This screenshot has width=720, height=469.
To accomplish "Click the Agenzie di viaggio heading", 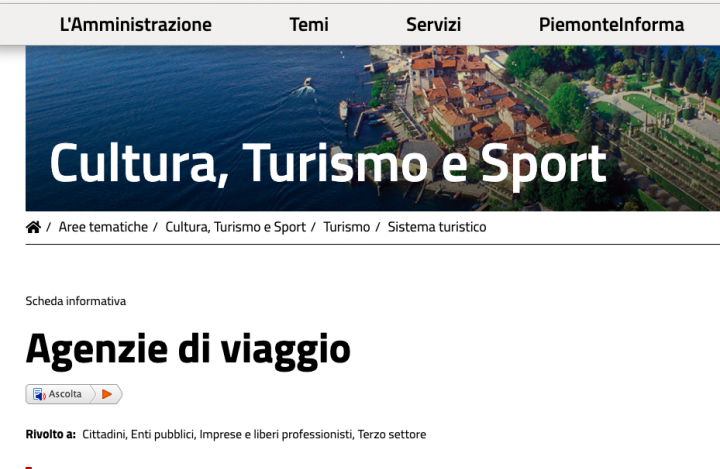I will point(188,350).
